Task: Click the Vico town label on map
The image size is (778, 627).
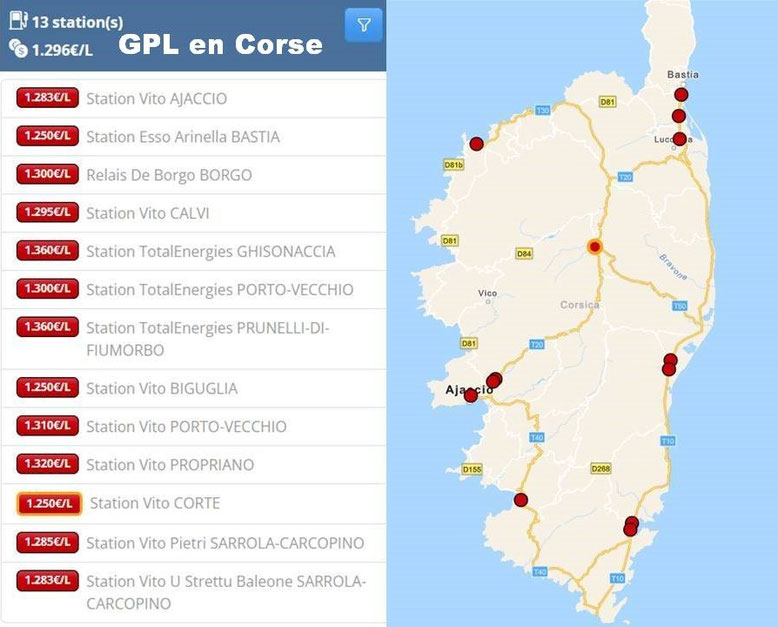Action: 487,293
